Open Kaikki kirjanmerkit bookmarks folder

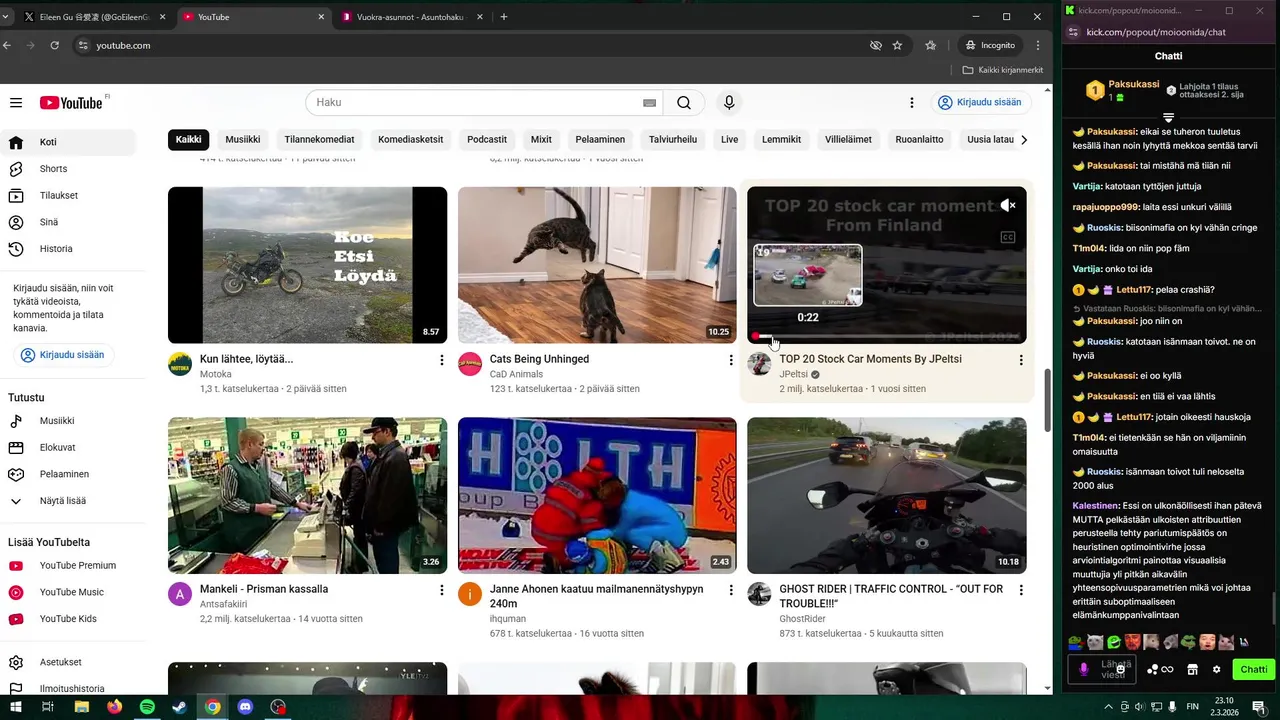click(1003, 70)
